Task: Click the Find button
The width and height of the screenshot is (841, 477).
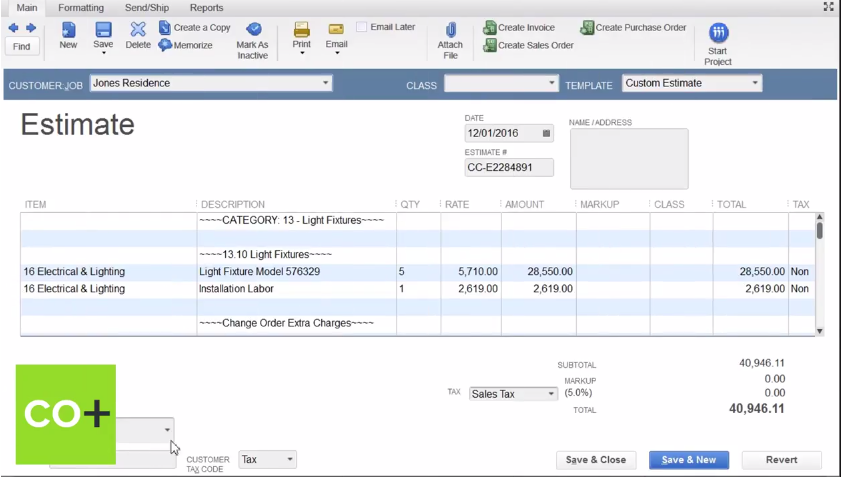Action: tap(21, 47)
